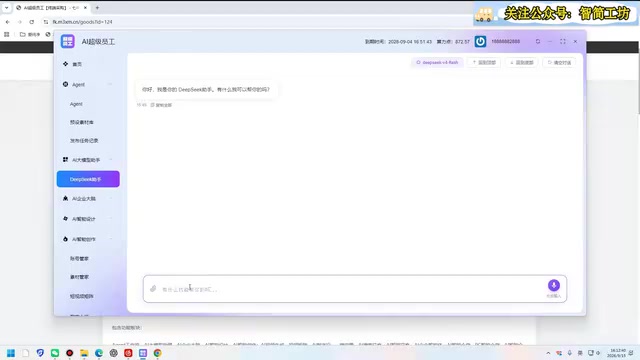Click the Agent group icon in sidebar
Screen dimensions: 640x360
(x=65, y=84)
